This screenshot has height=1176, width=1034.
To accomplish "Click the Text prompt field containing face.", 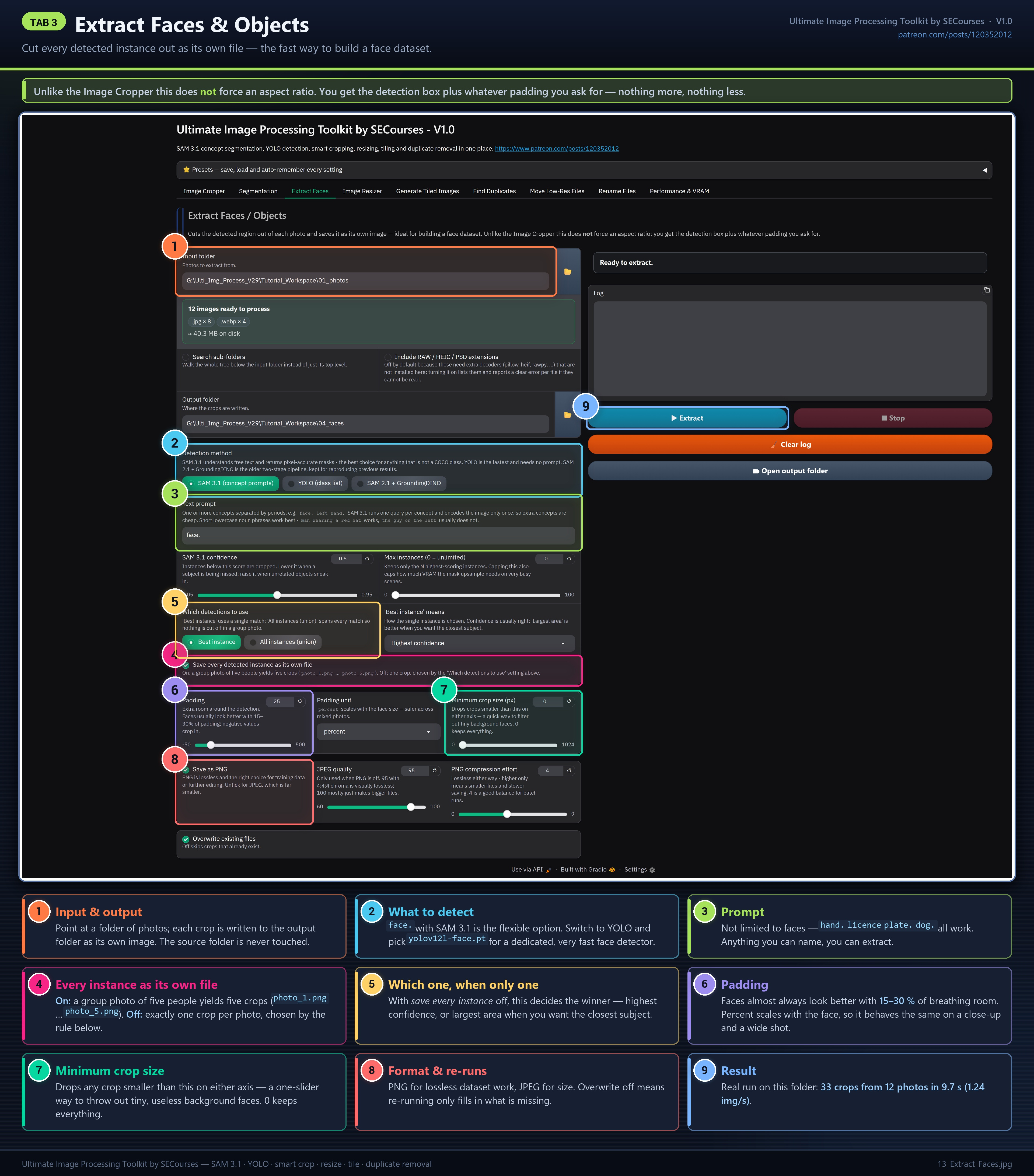I will tap(379, 536).
